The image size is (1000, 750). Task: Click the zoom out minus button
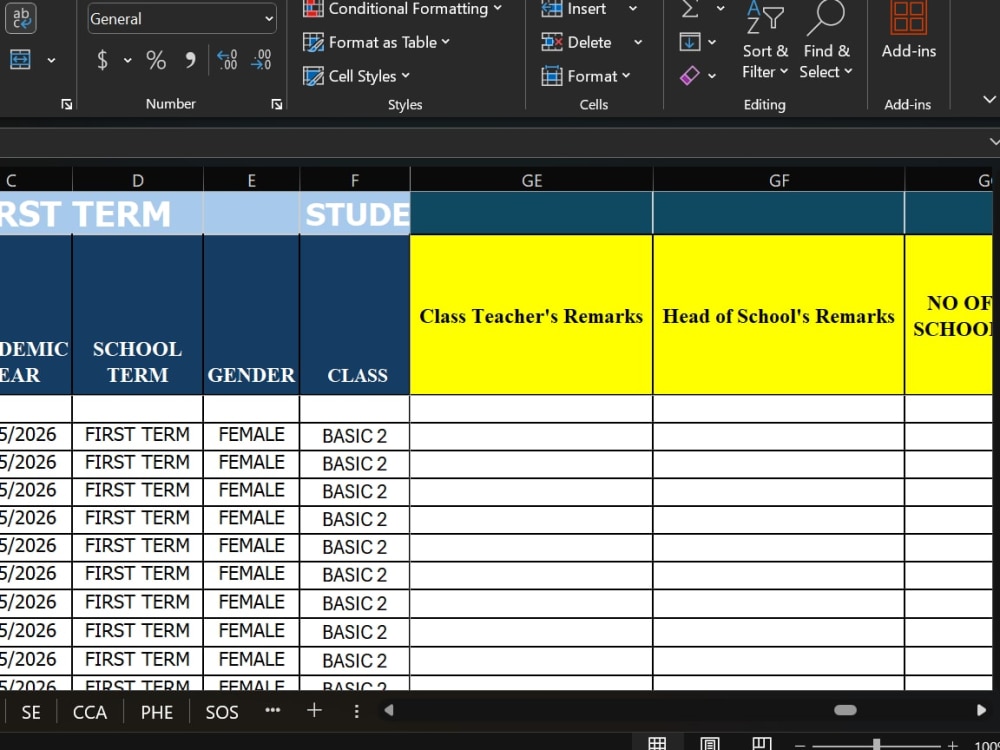(799, 745)
